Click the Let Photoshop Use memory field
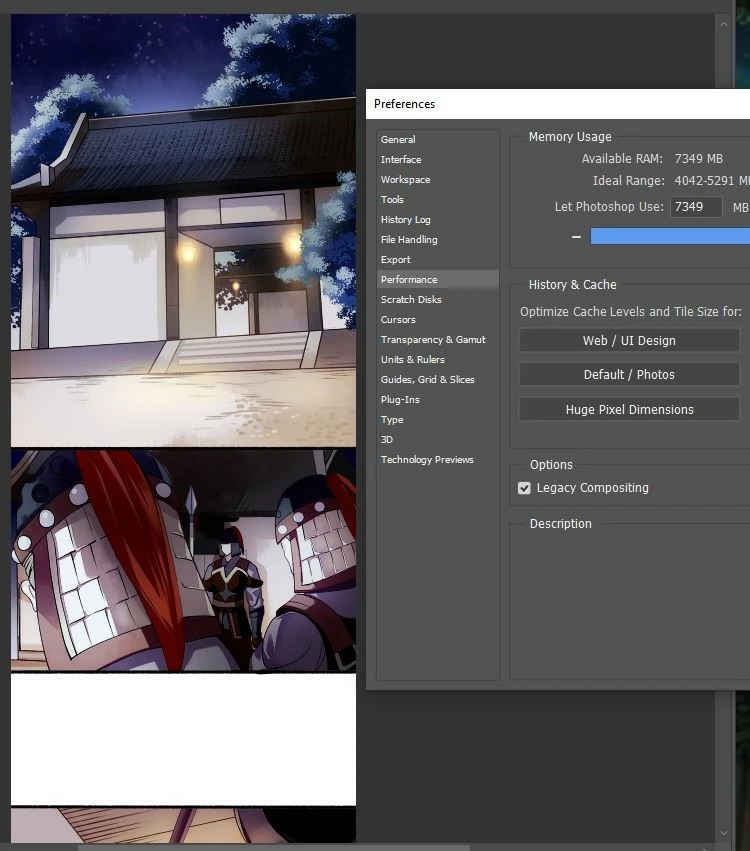This screenshot has height=851, width=750. tap(696, 207)
